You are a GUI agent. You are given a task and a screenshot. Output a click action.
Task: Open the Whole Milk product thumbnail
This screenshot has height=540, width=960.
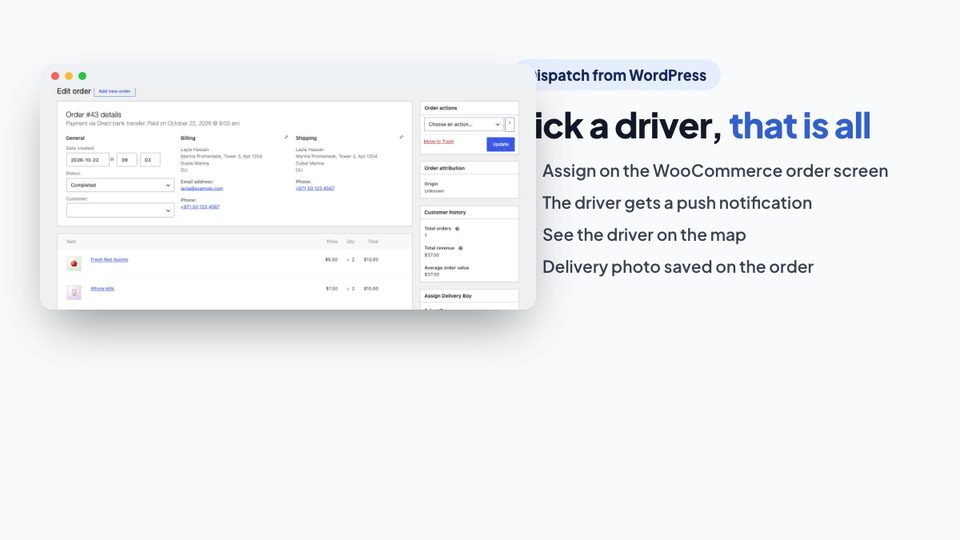pyautogui.click(x=74, y=292)
